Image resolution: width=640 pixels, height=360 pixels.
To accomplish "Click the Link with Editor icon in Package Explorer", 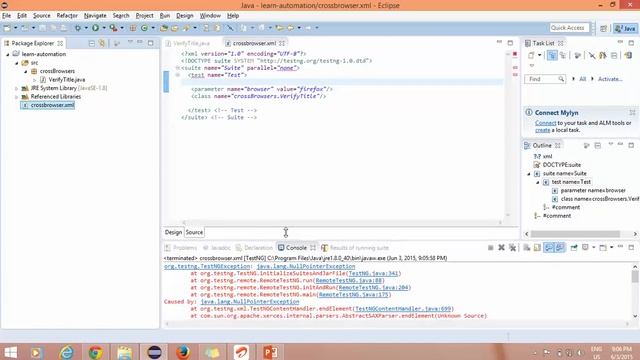I will click(x=102, y=43).
